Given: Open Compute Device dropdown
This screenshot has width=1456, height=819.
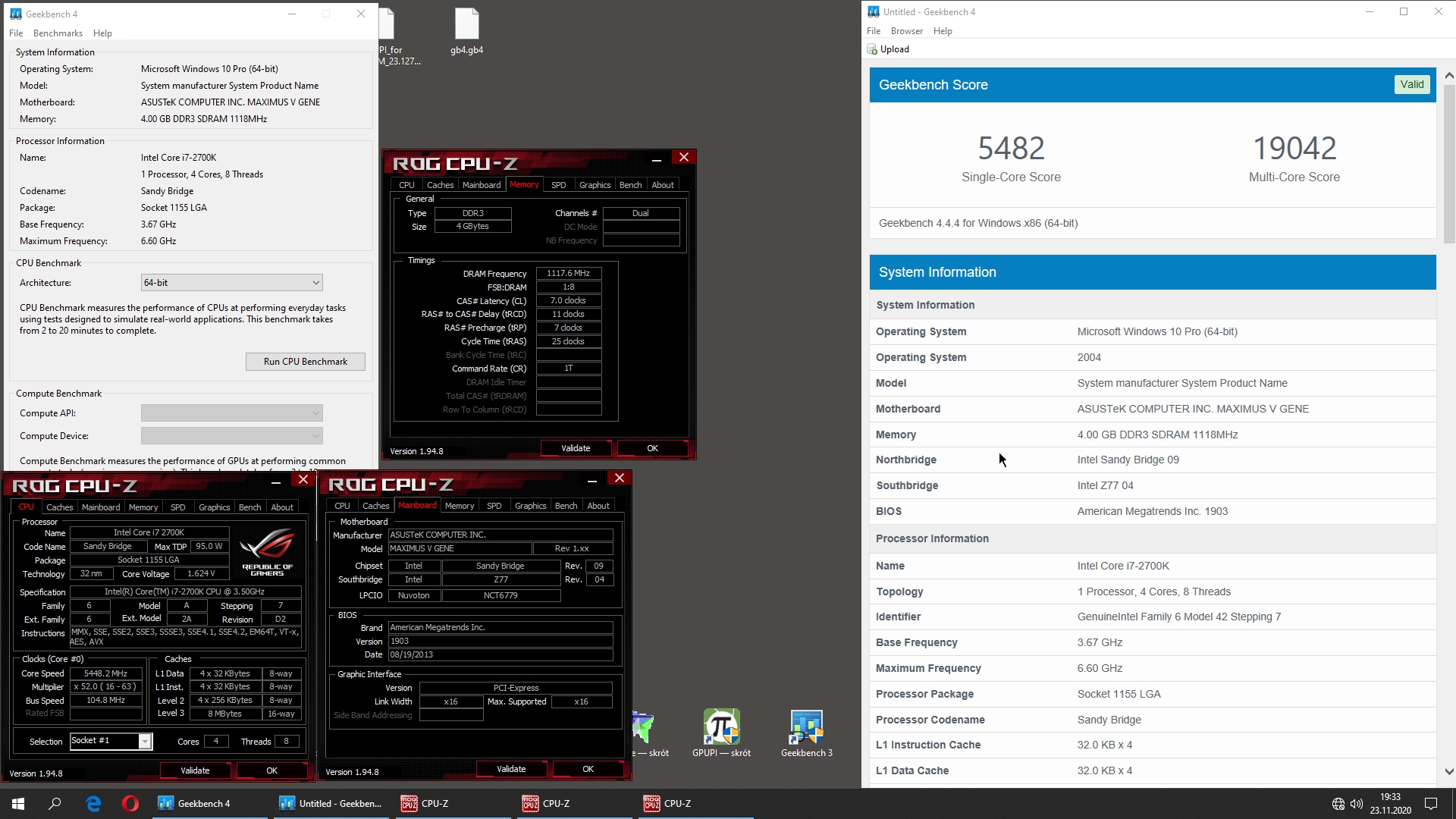Looking at the screenshot, I should pos(232,436).
